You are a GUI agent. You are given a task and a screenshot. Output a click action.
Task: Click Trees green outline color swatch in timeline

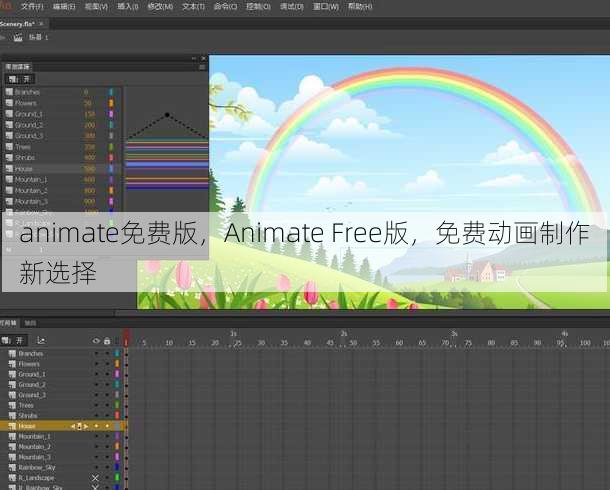coord(117,405)
